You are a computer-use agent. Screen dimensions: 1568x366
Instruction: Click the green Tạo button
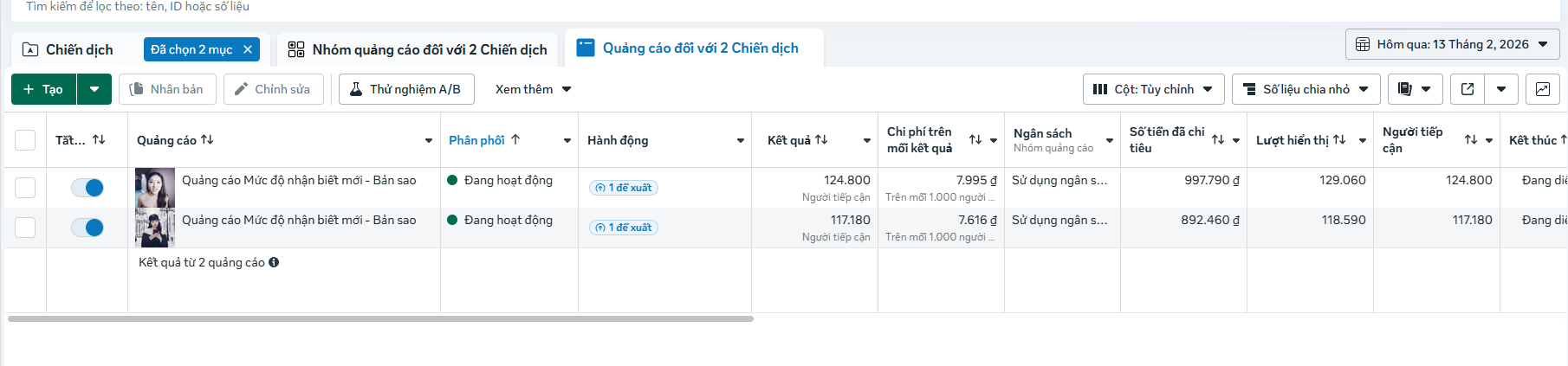click(x=43, y=89)
